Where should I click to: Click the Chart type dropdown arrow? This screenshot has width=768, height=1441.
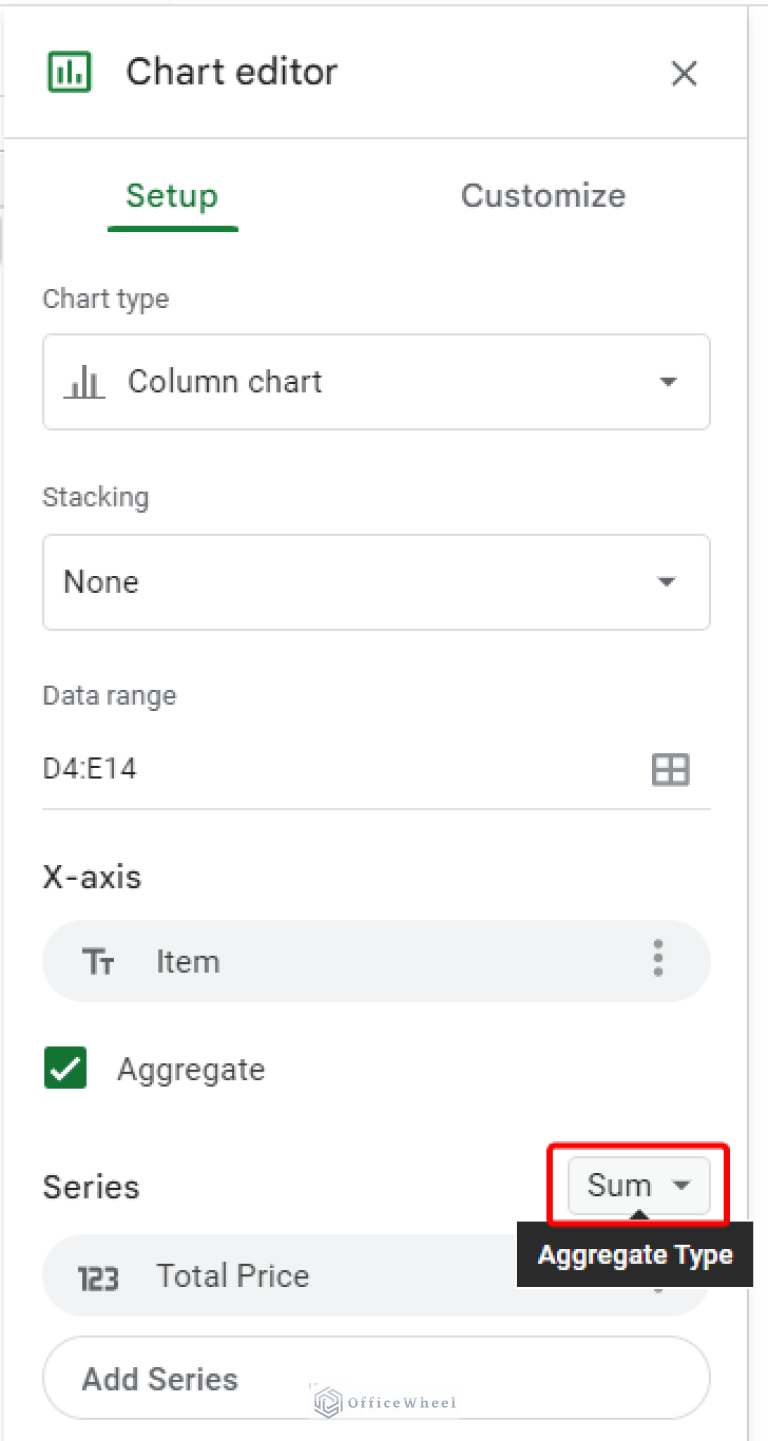coord(667,382)
